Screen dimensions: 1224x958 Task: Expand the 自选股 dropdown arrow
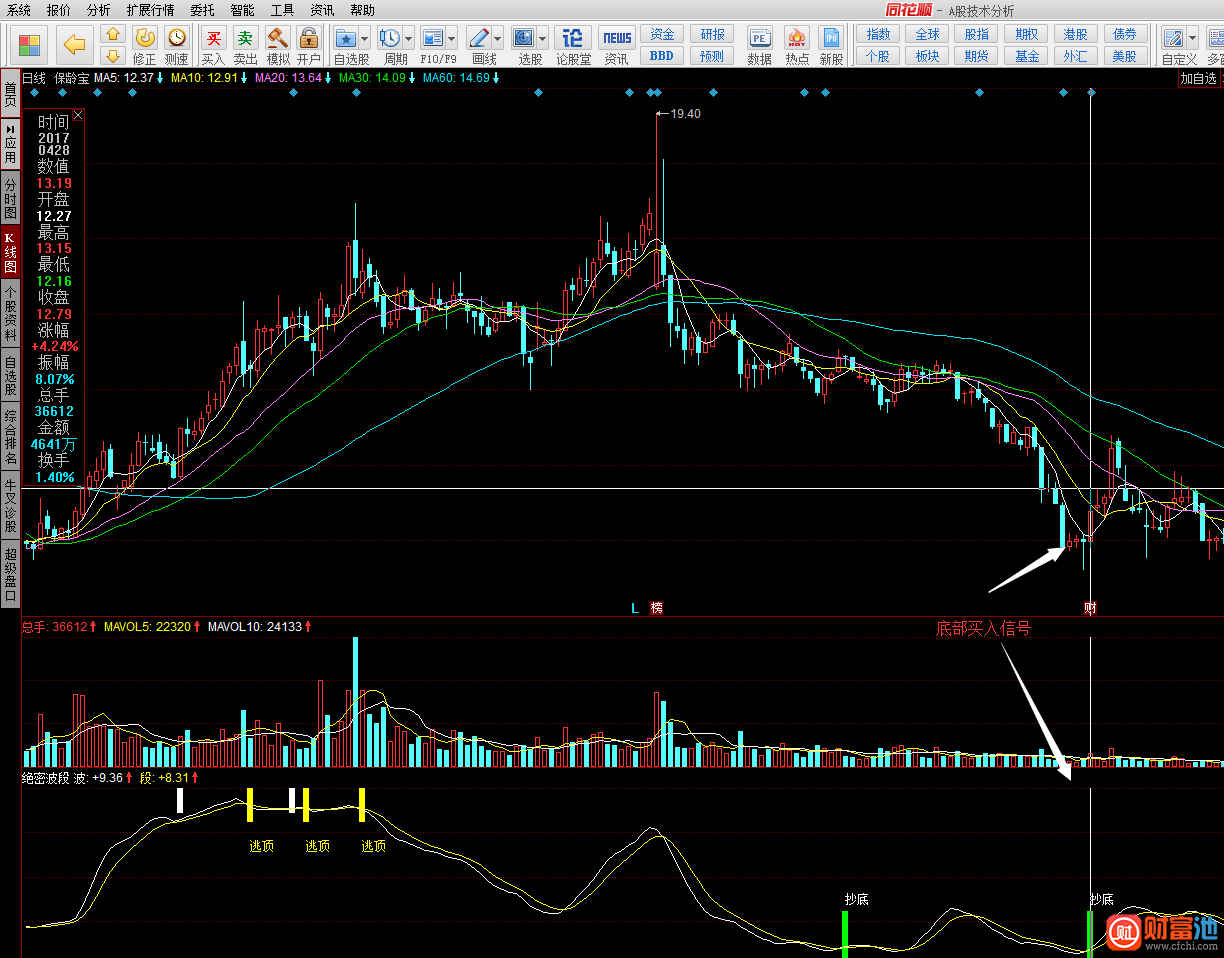364,39
